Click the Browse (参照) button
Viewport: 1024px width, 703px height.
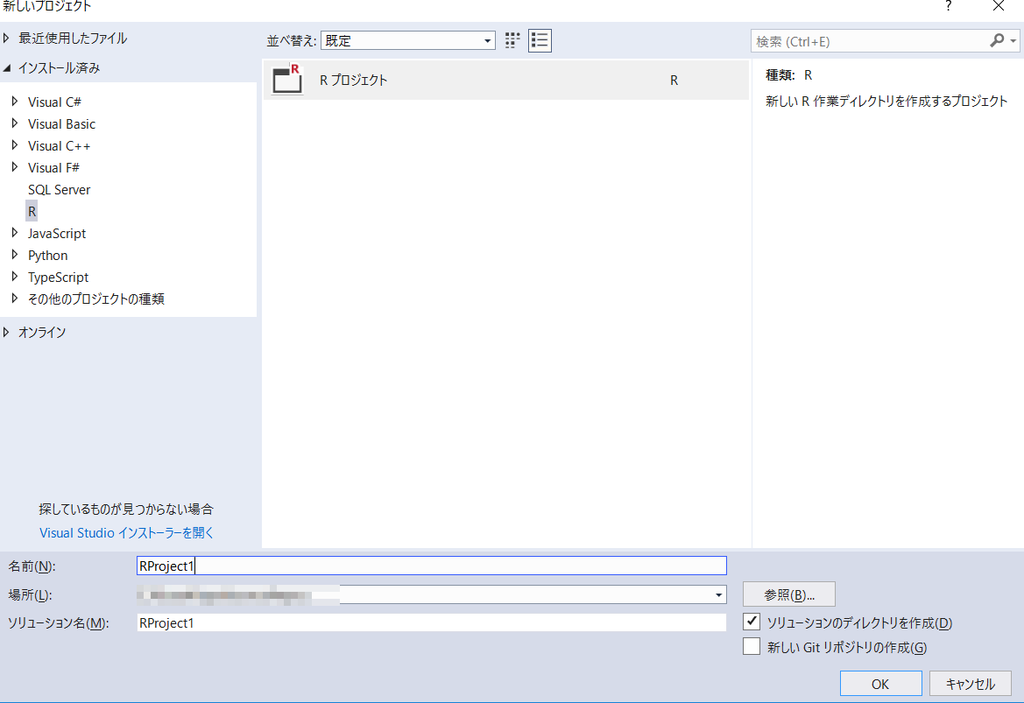(789, 595)
